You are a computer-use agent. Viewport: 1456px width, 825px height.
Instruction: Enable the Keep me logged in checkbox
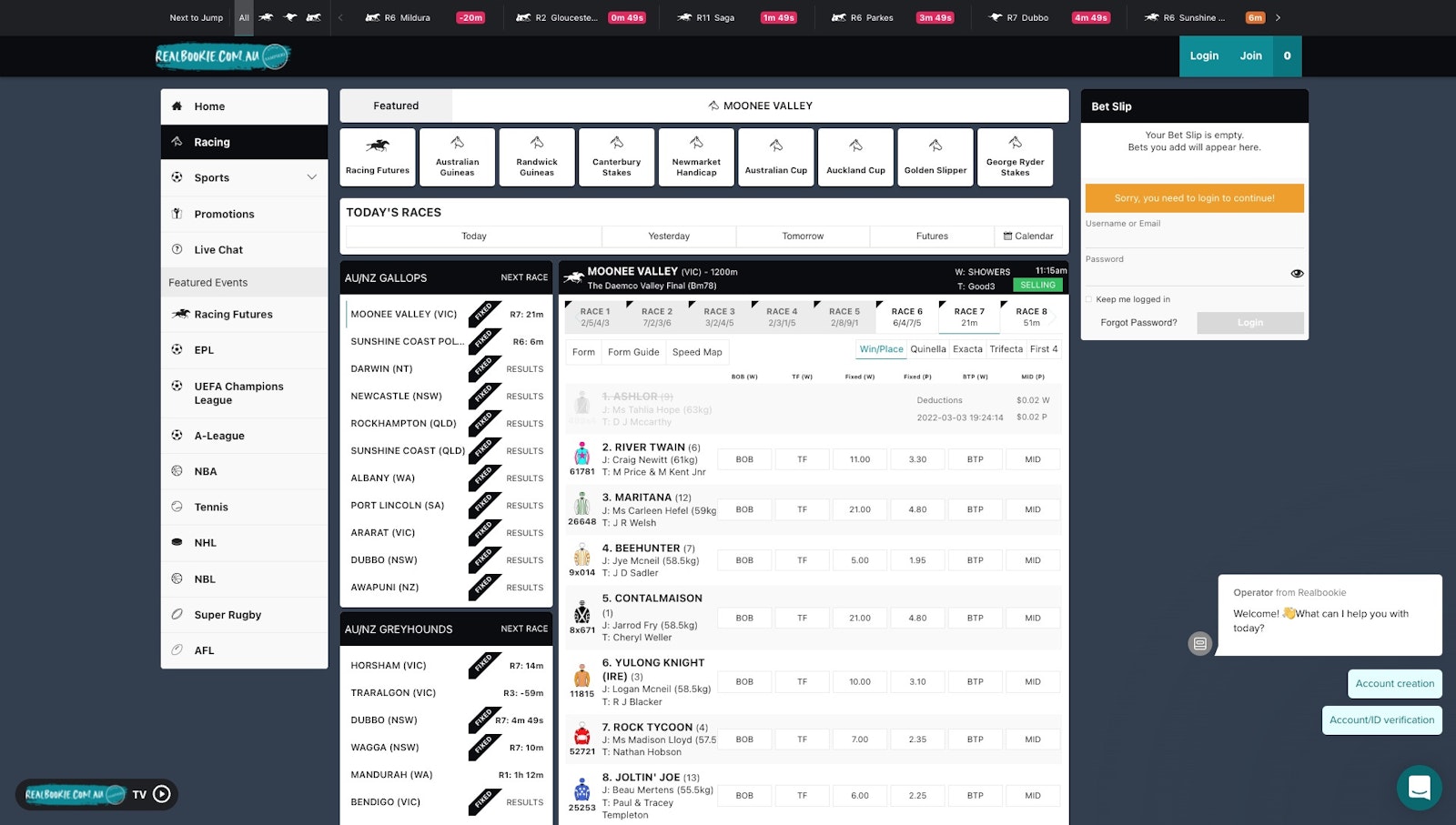point(1088,299)
